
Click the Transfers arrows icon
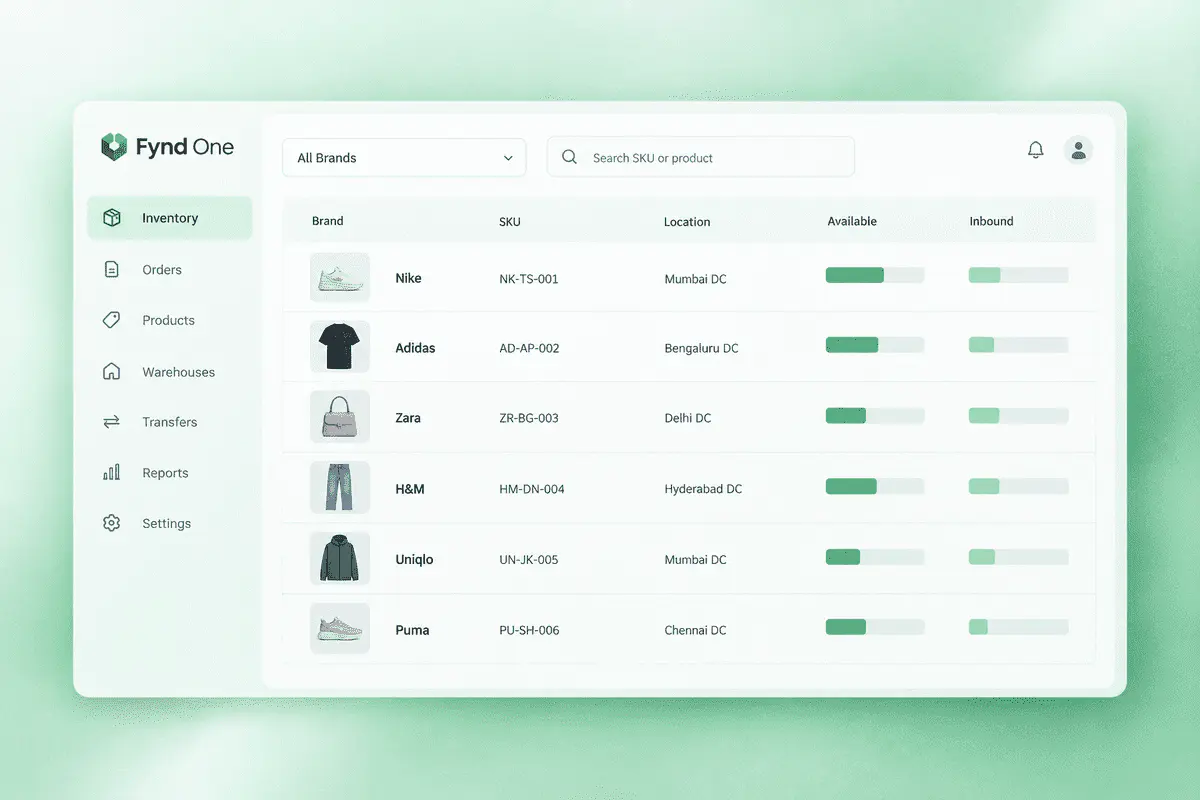[112, 422]
